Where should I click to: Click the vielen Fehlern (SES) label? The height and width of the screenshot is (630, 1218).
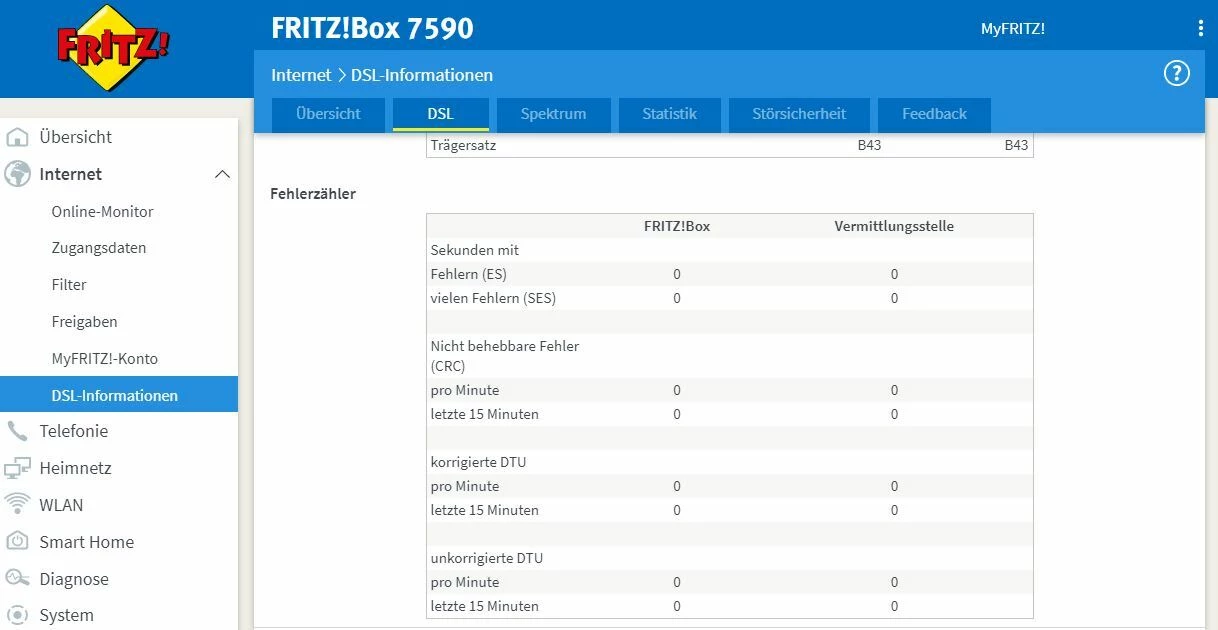click(493, 298)
